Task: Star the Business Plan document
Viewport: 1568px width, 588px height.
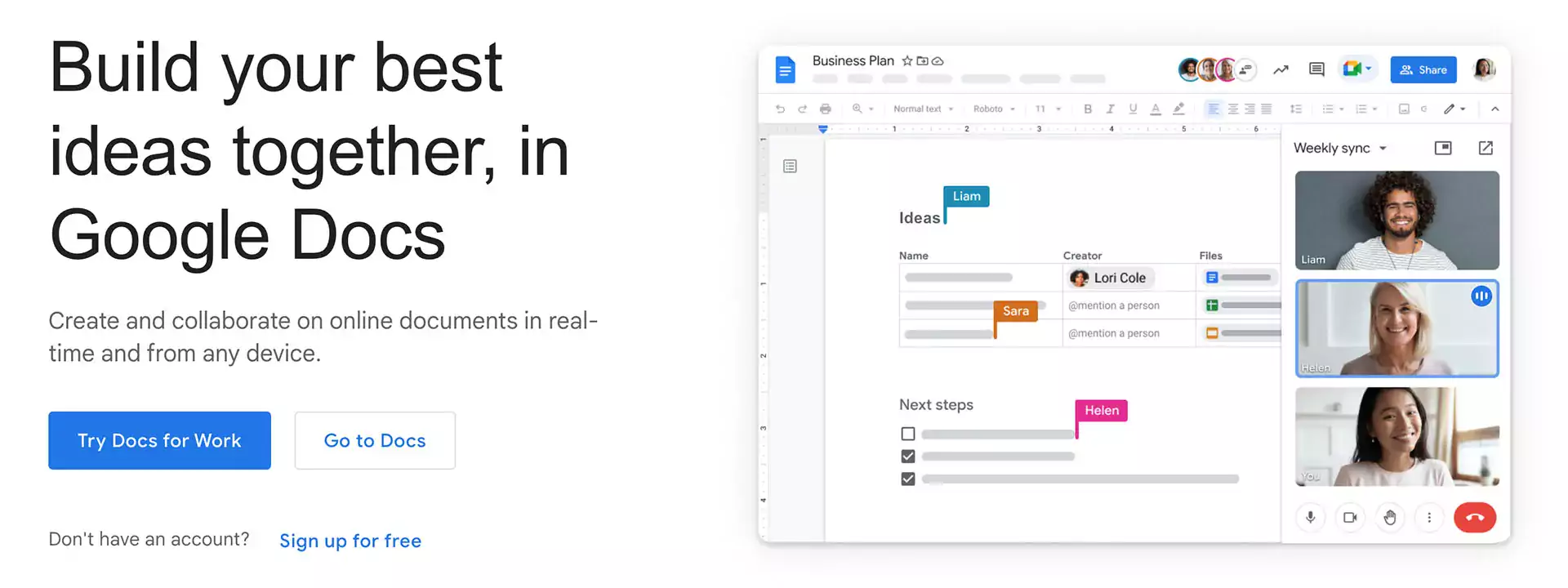Action: [907, 61]
